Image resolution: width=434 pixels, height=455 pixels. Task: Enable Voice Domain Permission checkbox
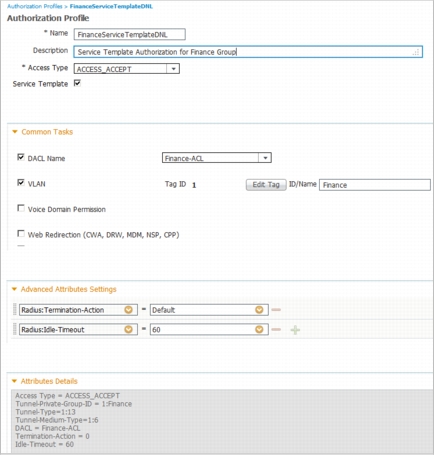21,208
